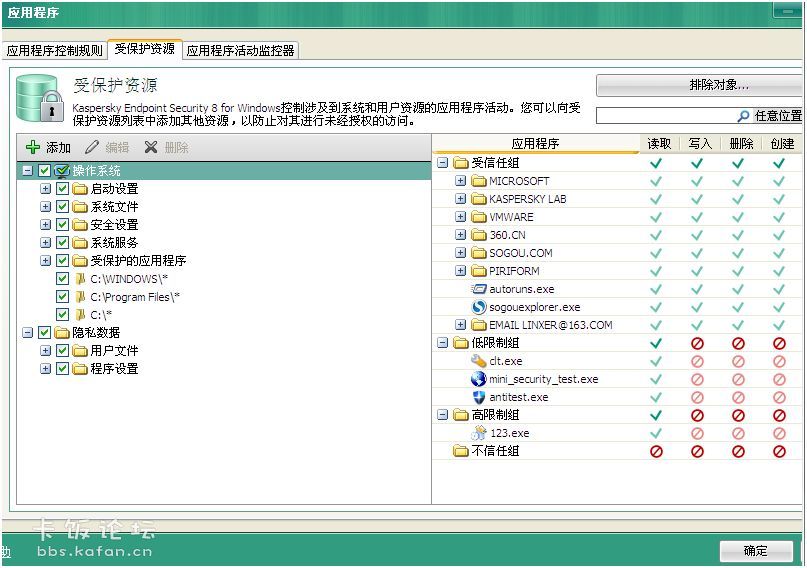Click the clt.exe read checkmark

(x=656, y=361)
